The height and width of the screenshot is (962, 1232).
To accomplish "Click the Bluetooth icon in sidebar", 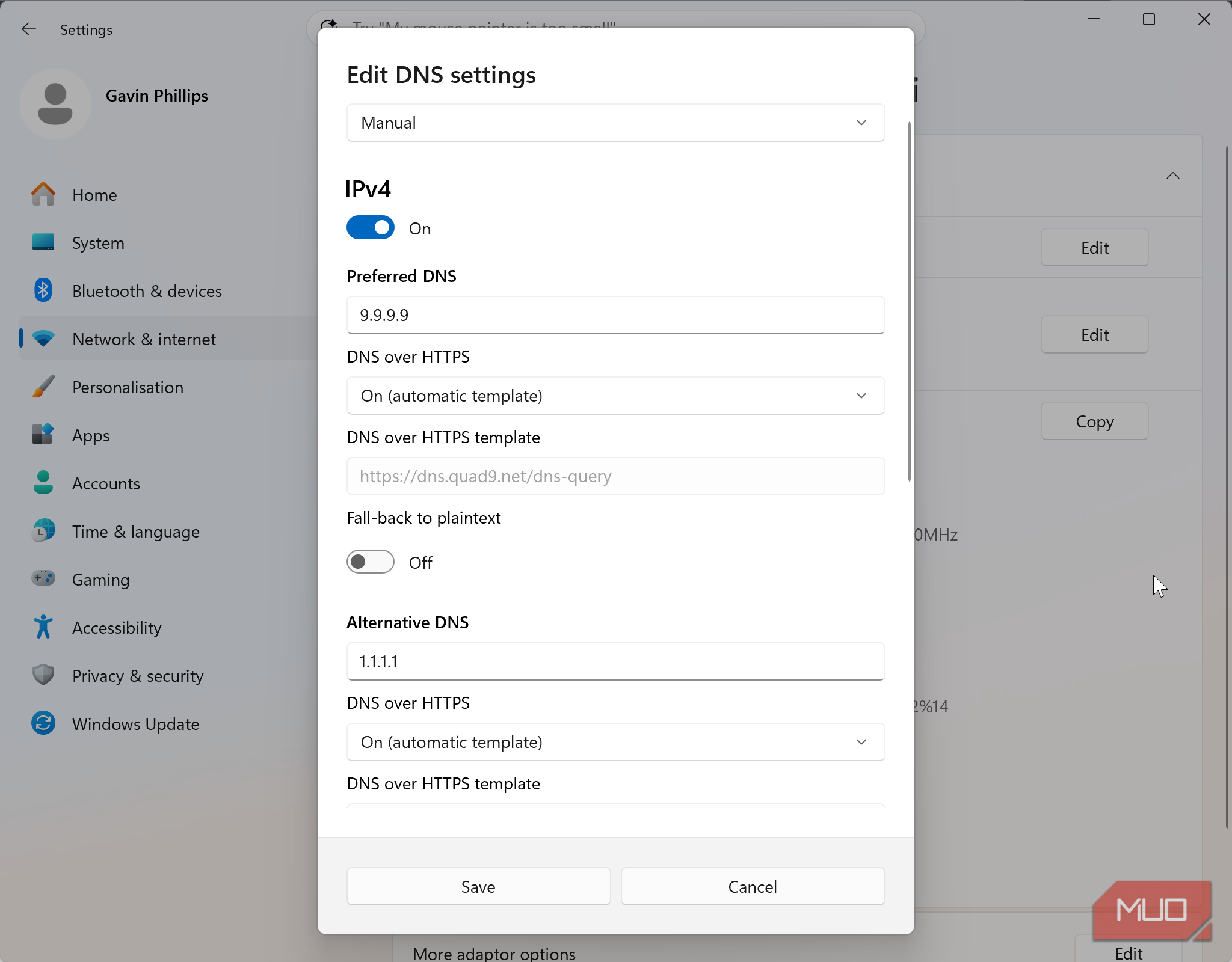I will pos(43,291).
